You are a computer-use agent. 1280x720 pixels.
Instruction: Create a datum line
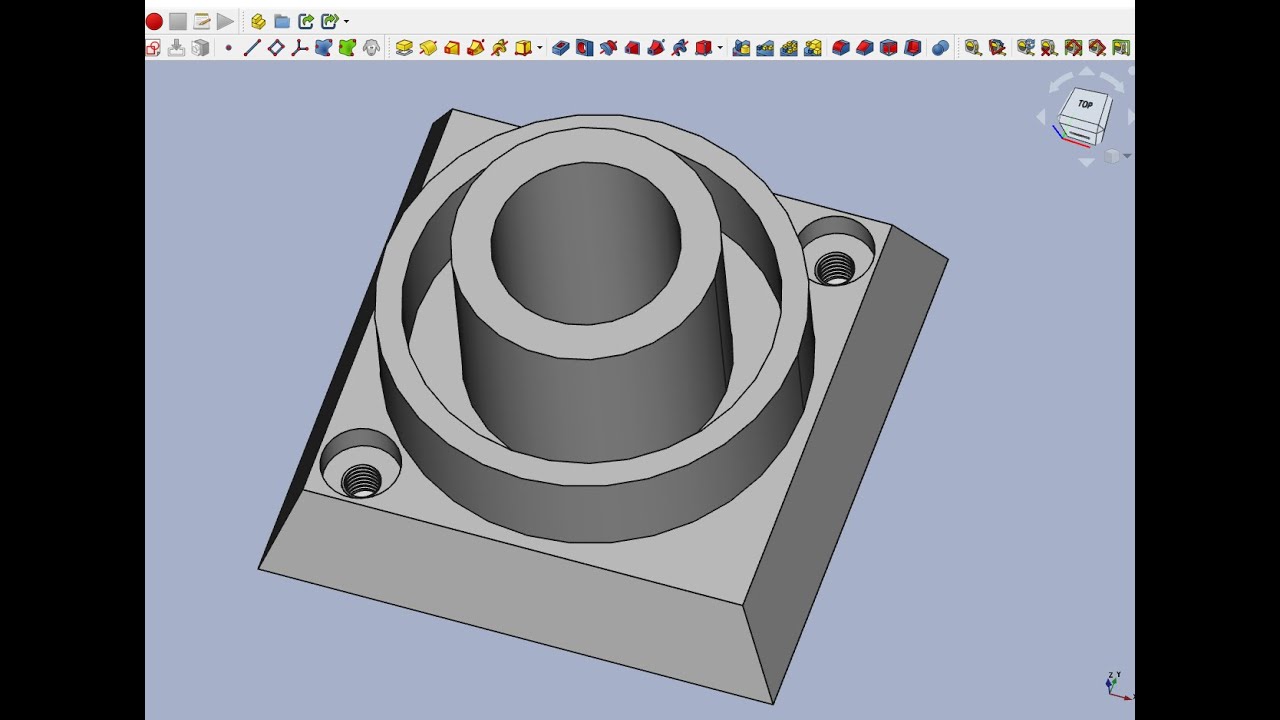pos(252,47)
